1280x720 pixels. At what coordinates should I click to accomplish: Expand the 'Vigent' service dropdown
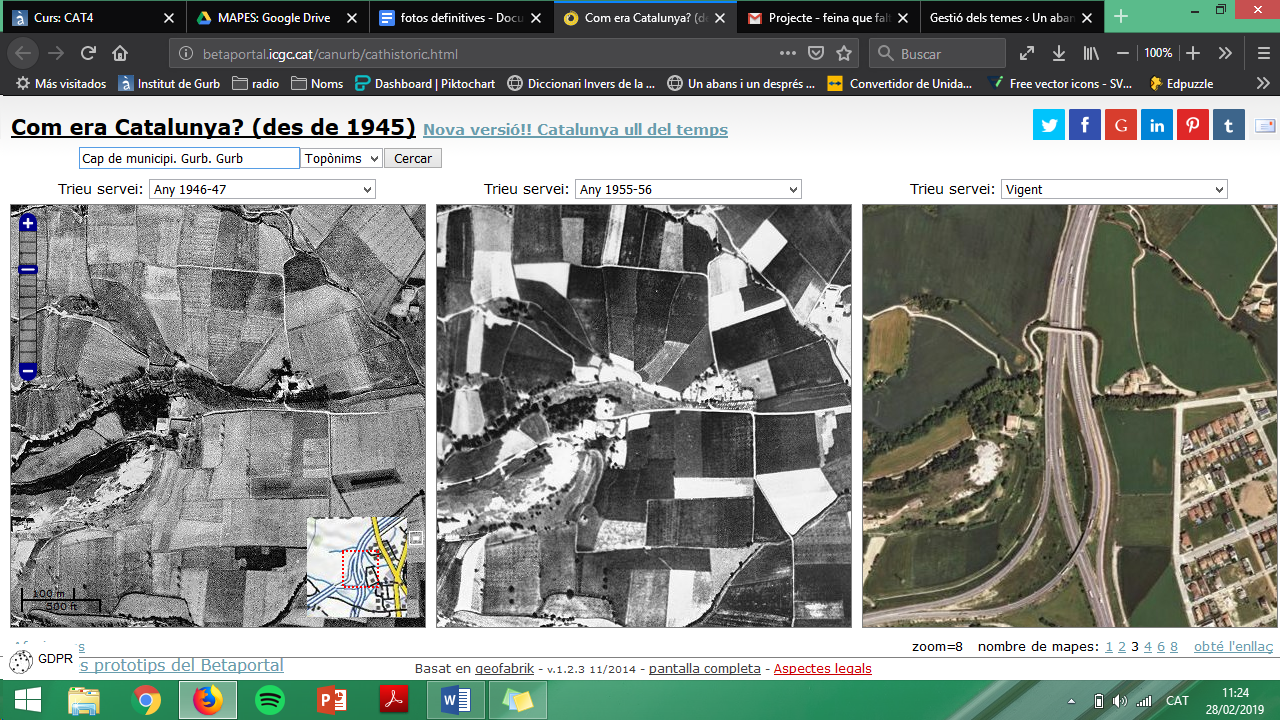click(1114, 189)
